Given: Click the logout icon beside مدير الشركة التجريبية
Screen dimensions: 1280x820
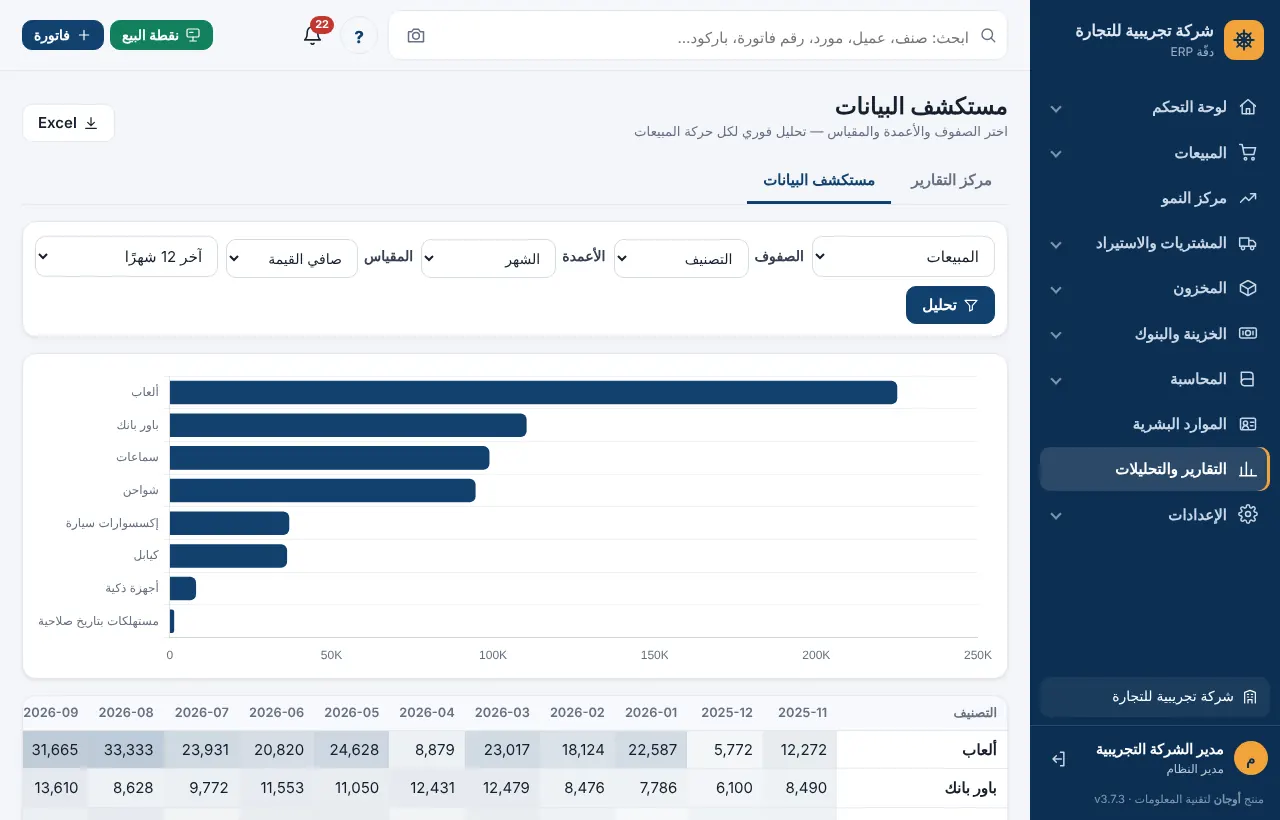Looking at the screenshot, I should tap(1059, 759).
